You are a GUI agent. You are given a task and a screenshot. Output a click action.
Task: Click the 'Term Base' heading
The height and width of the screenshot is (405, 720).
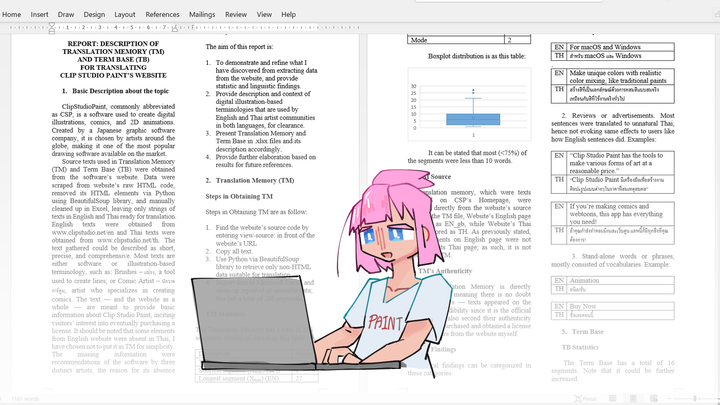[587, 332]
